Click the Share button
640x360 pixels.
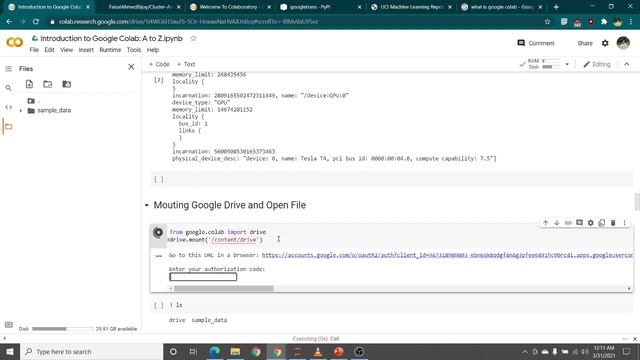point(584,43)
